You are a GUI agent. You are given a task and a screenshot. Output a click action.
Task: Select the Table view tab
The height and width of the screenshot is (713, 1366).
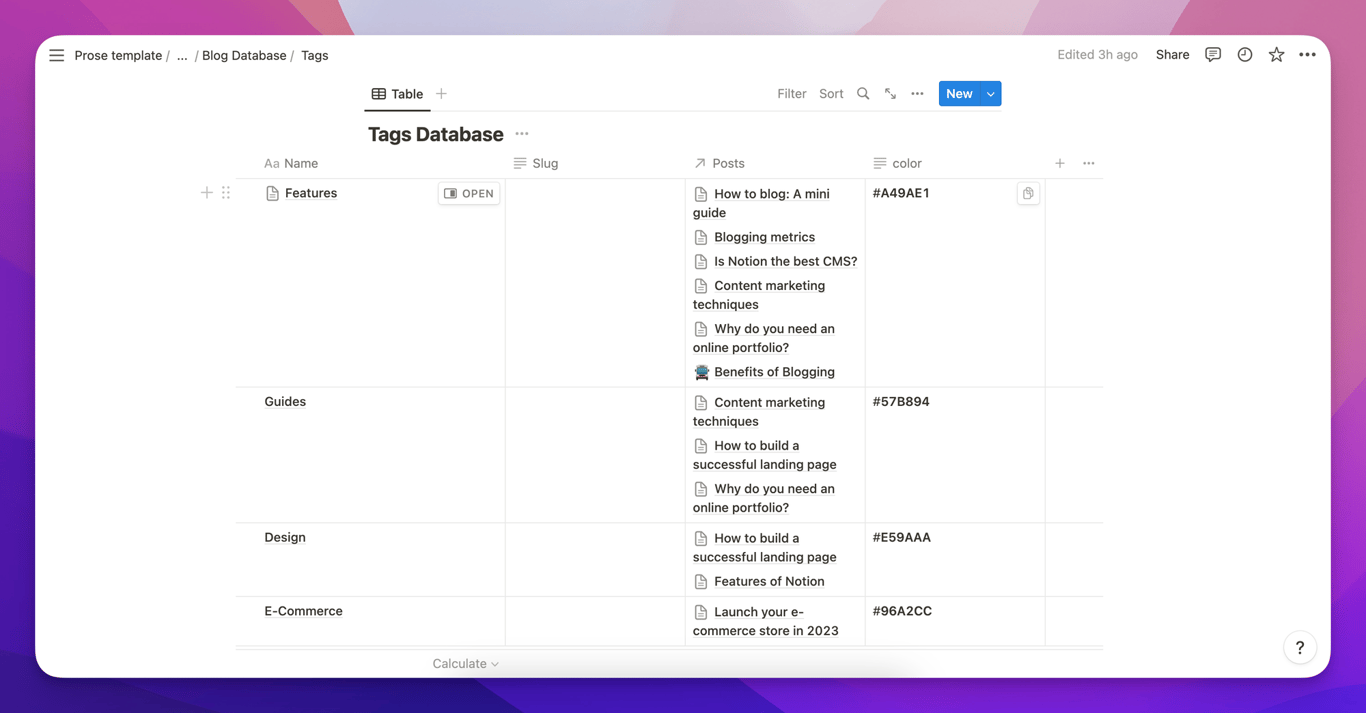pos(397,94)
